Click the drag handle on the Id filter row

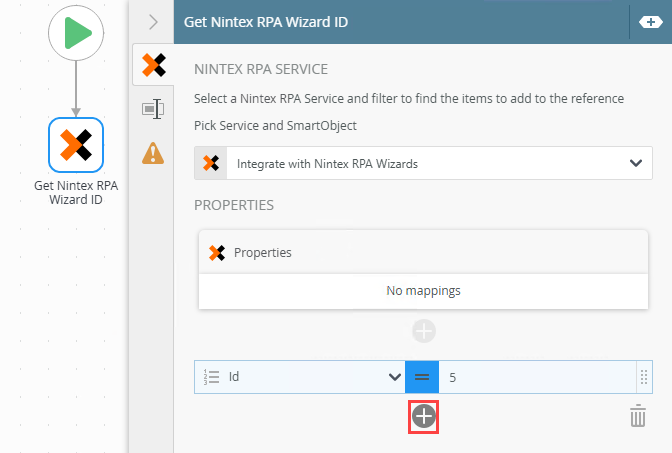643,377
